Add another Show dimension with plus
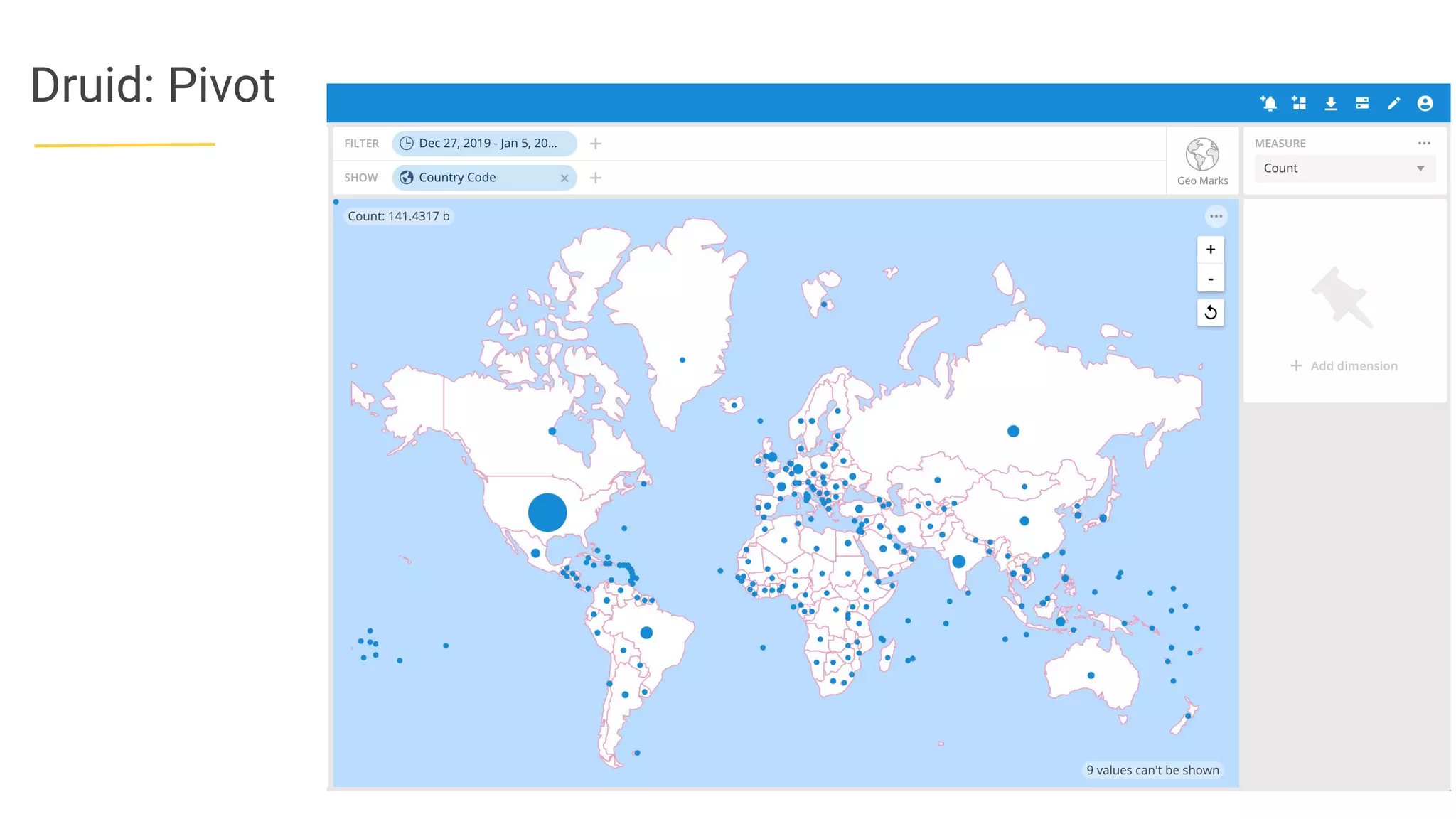The width and height of the screenshot is (1456, 819). pos(596,178)
